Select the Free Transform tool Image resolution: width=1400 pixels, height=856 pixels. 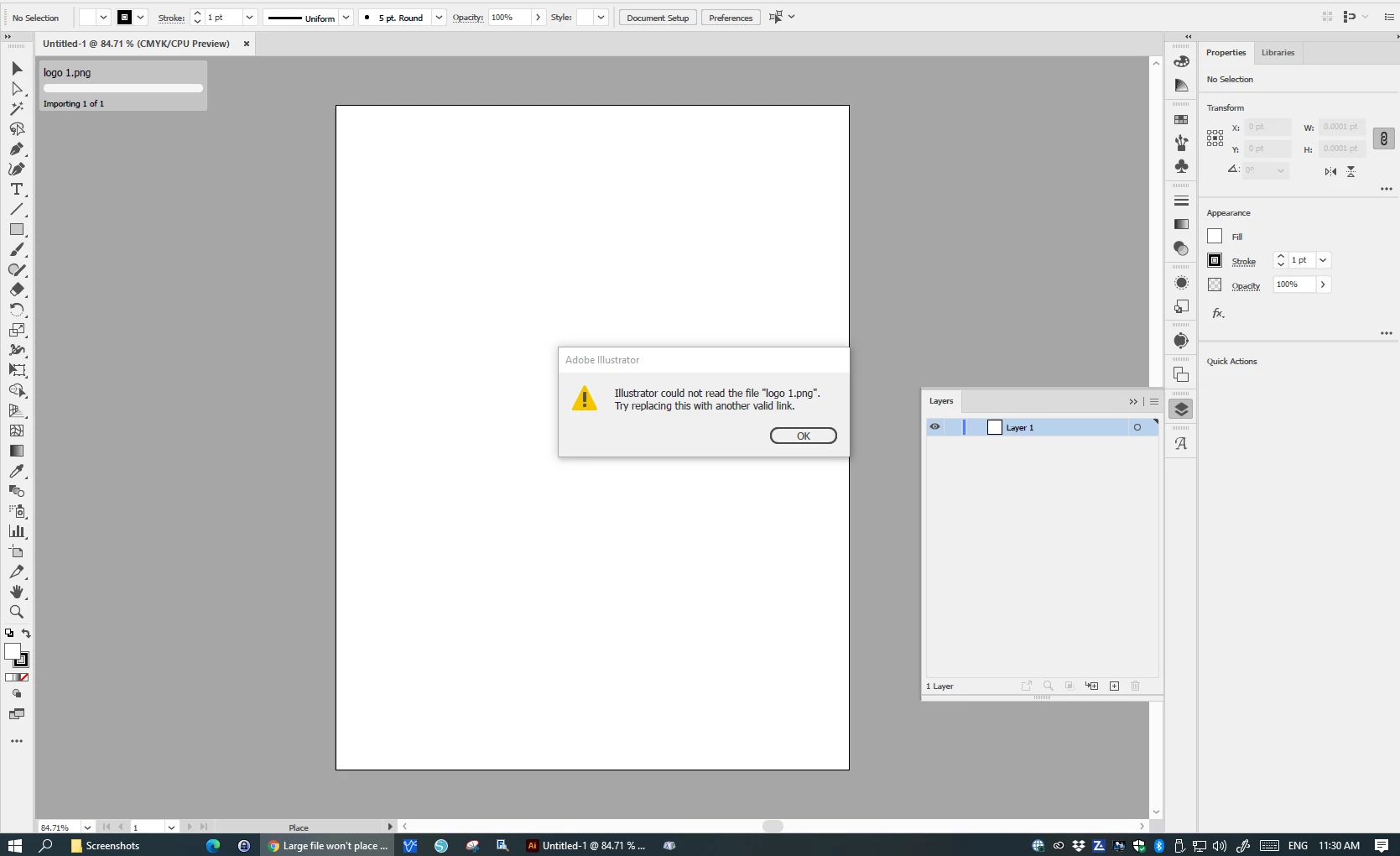[17, 371]
